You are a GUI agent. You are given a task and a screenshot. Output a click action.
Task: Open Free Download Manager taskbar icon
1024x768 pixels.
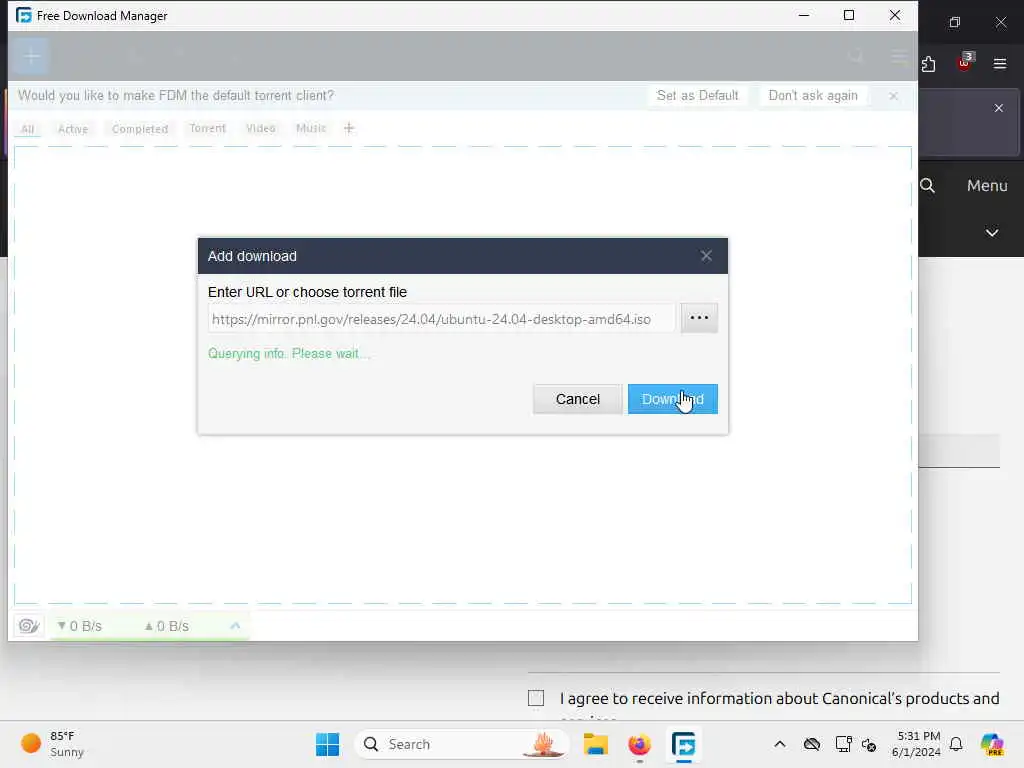click(683, 744)
